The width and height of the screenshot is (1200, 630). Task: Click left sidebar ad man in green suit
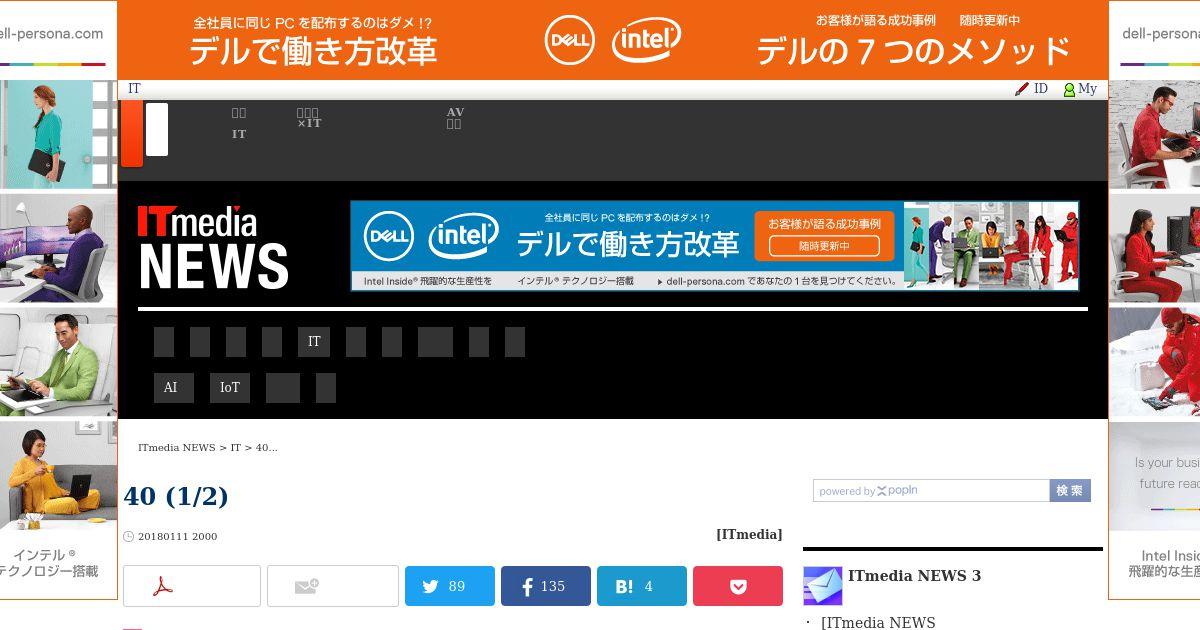pyautogui.click(x=59, y=361)
